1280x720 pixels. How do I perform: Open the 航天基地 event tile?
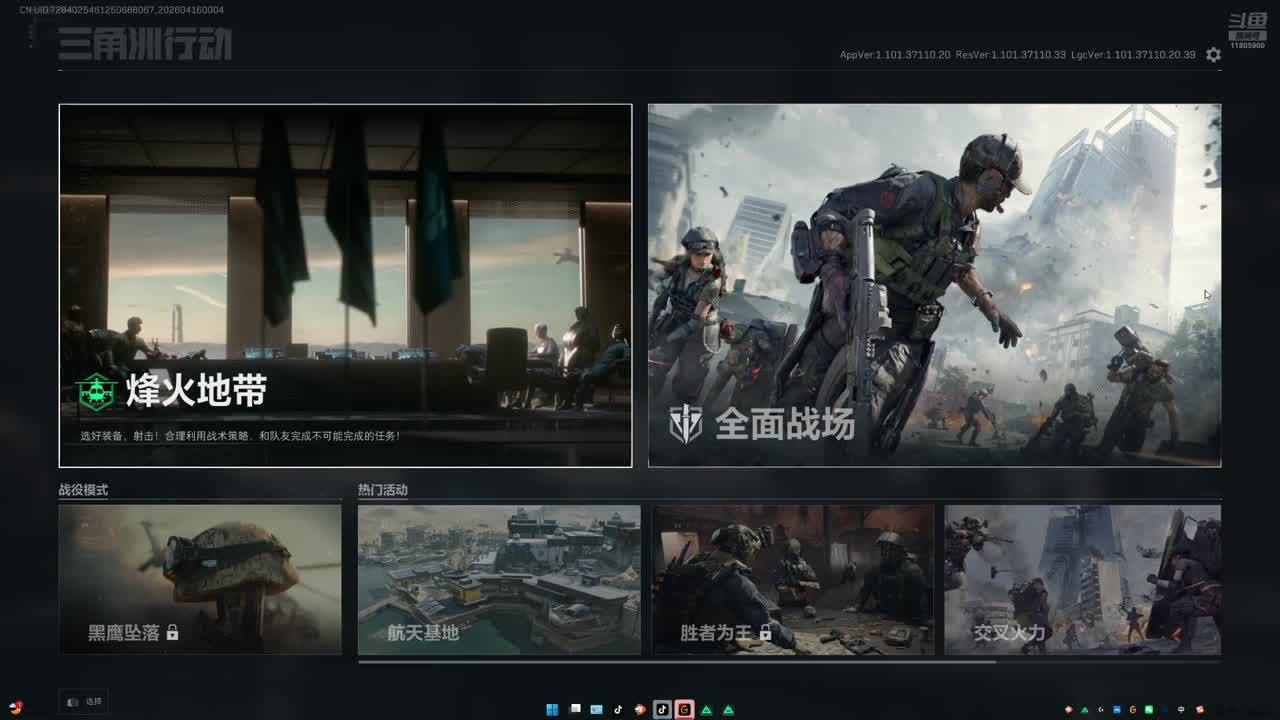tap(499, 580)
